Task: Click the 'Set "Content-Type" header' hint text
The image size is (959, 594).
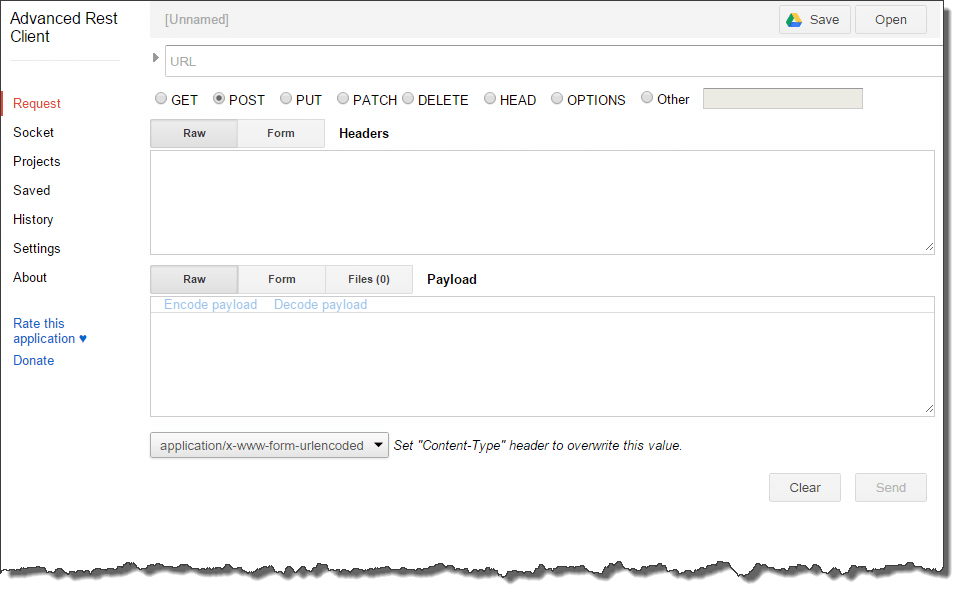Action: point(538,445)
